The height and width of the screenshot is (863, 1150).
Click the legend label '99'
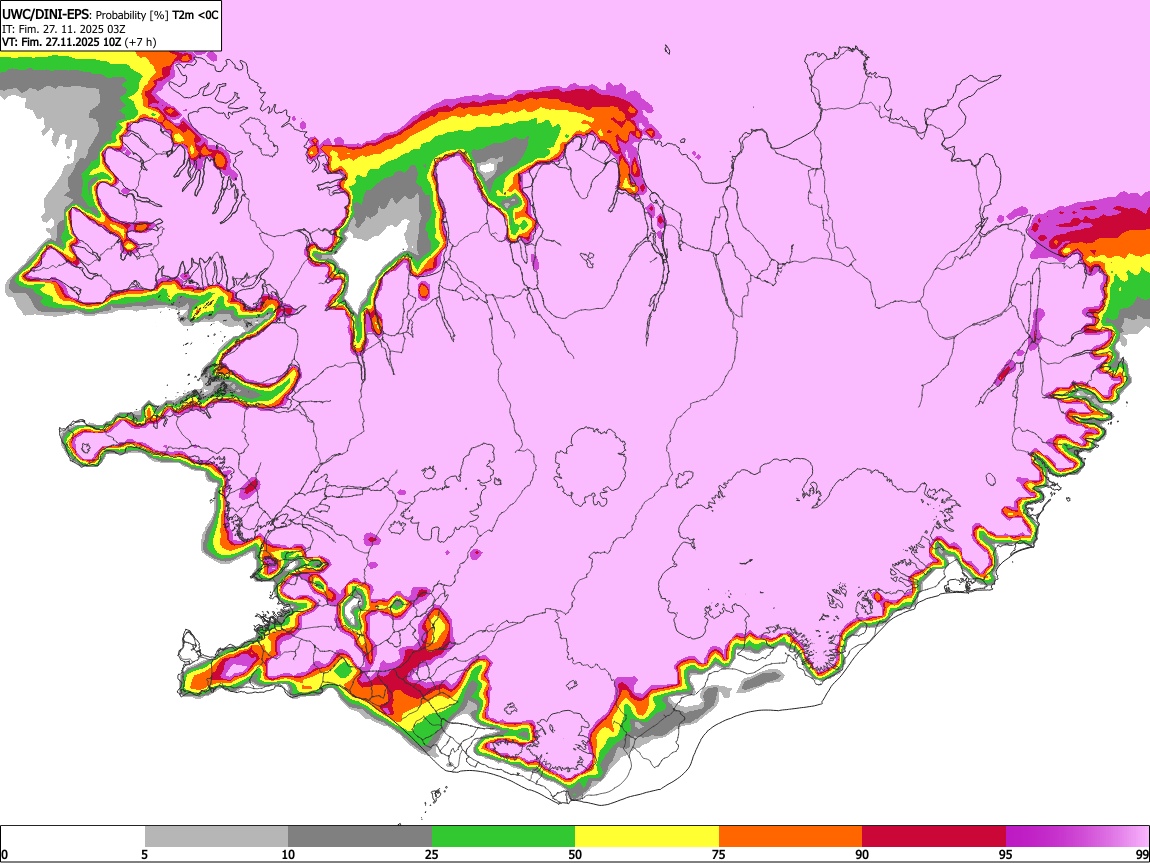coord(1142,855)
